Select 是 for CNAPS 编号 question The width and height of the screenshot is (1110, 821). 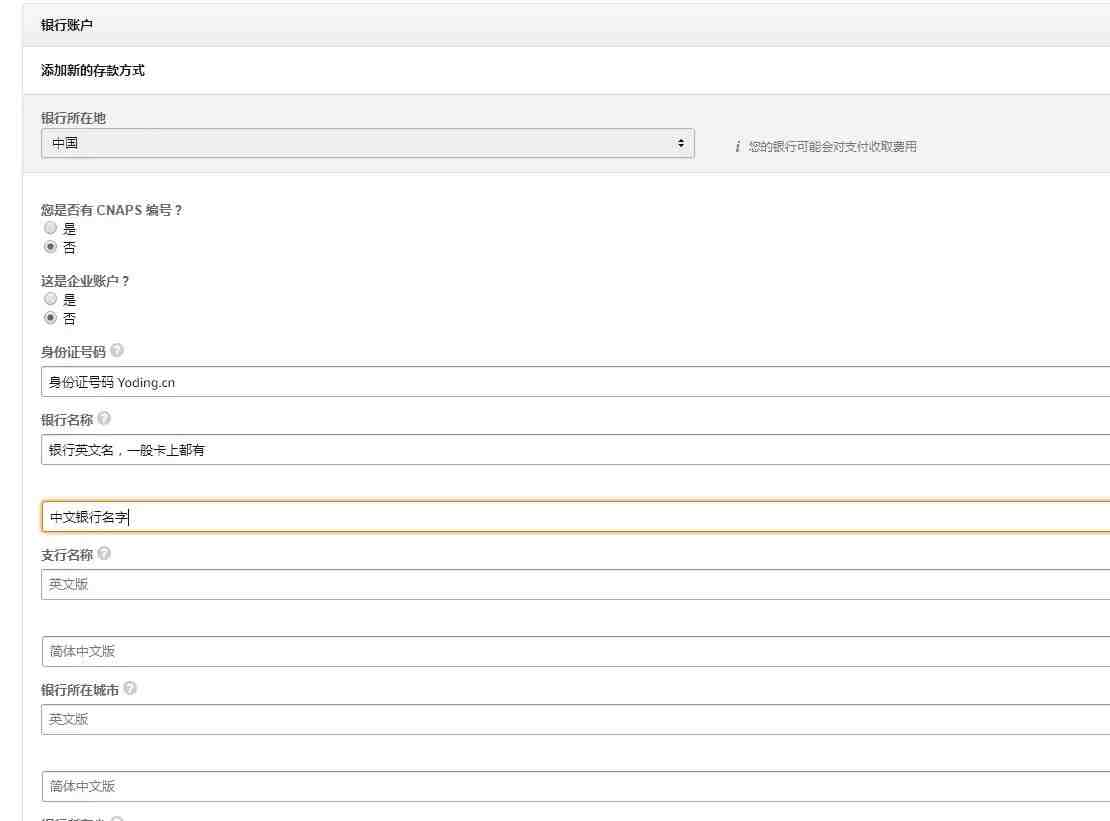[50, 228]
